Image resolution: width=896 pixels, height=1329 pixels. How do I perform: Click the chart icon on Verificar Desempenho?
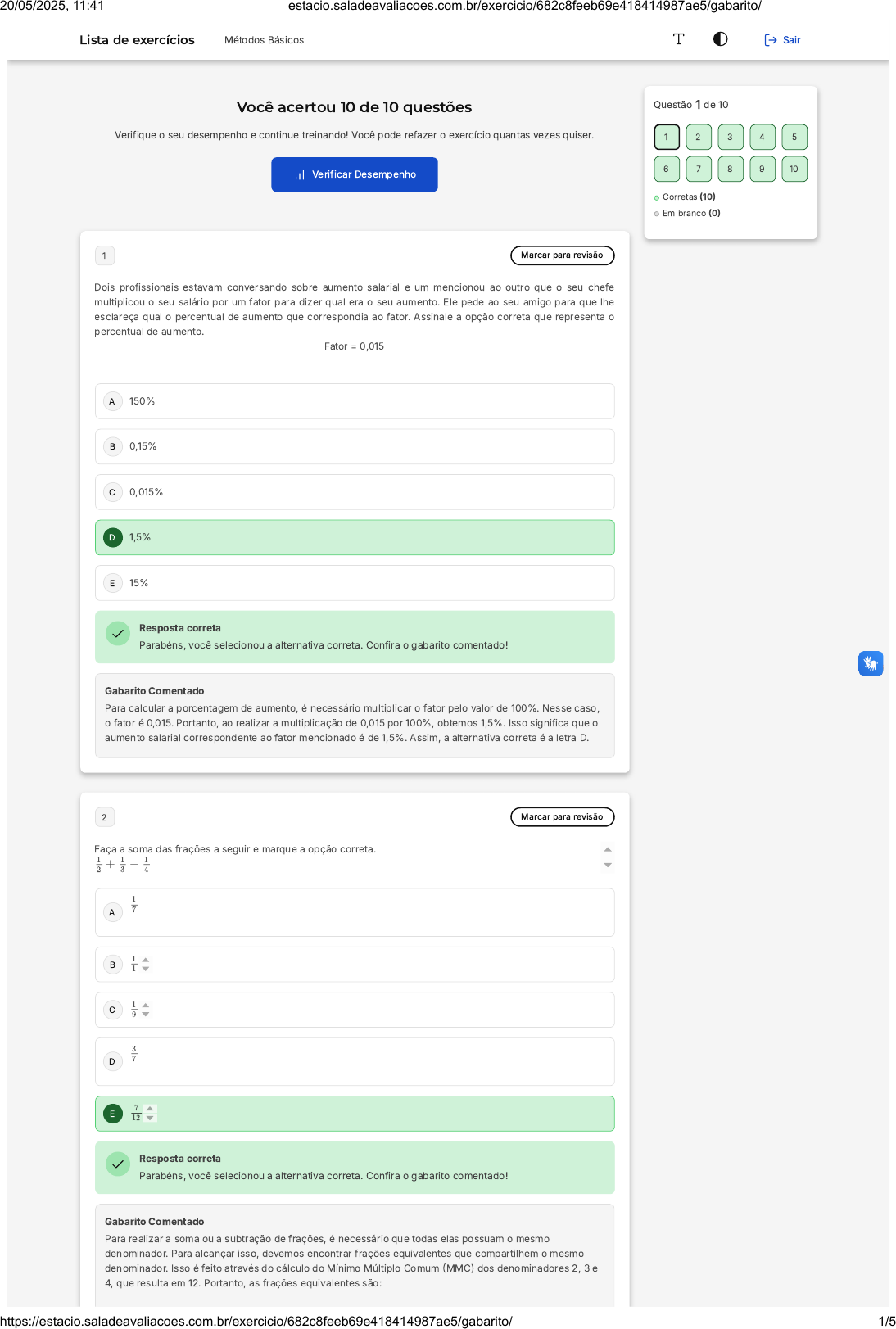(300, 174)
